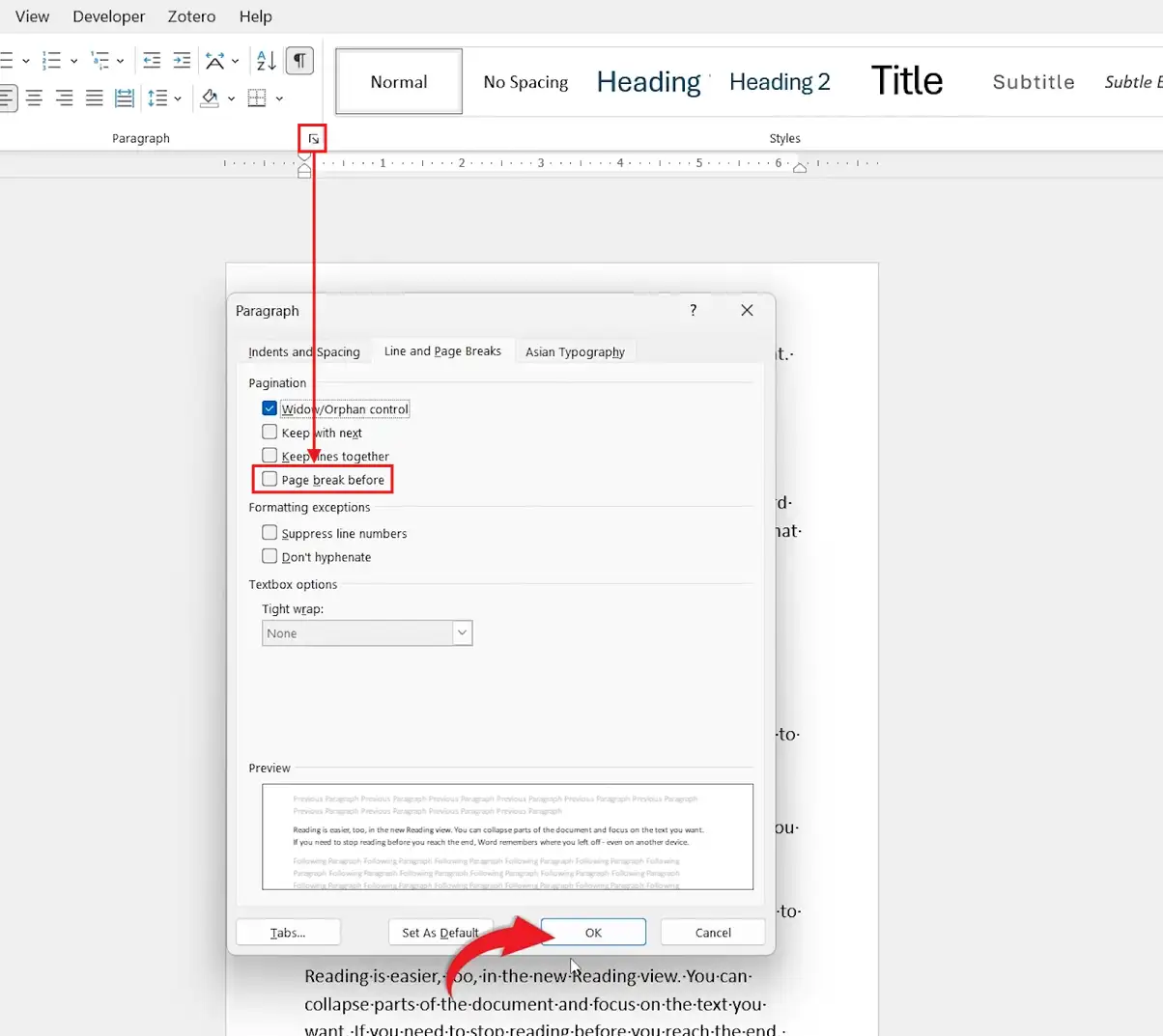Click the Multilevel list icon

(100, 61)
